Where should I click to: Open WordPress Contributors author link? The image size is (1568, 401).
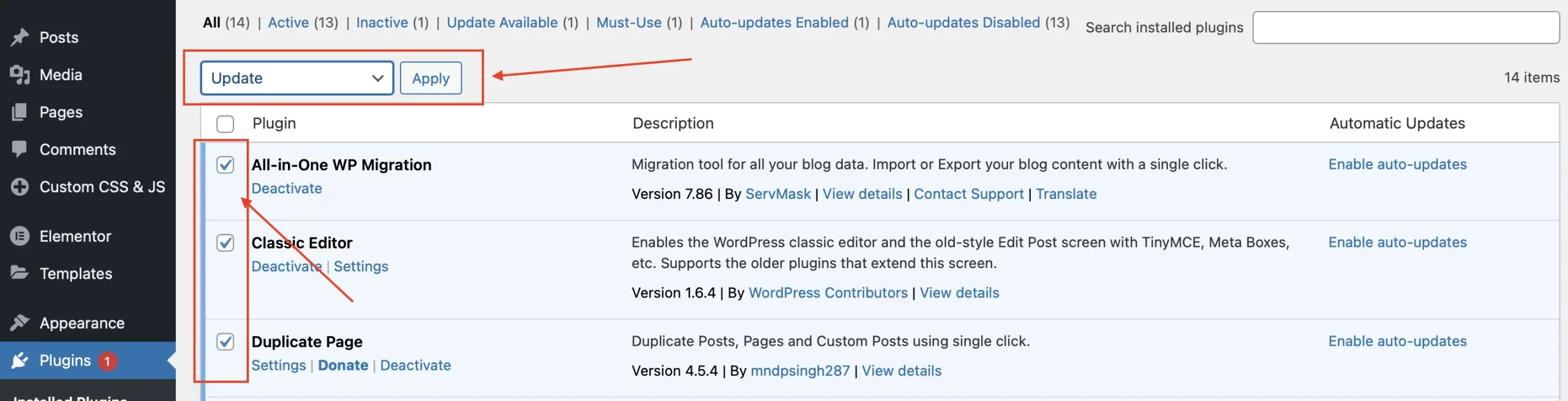(828, 293)
